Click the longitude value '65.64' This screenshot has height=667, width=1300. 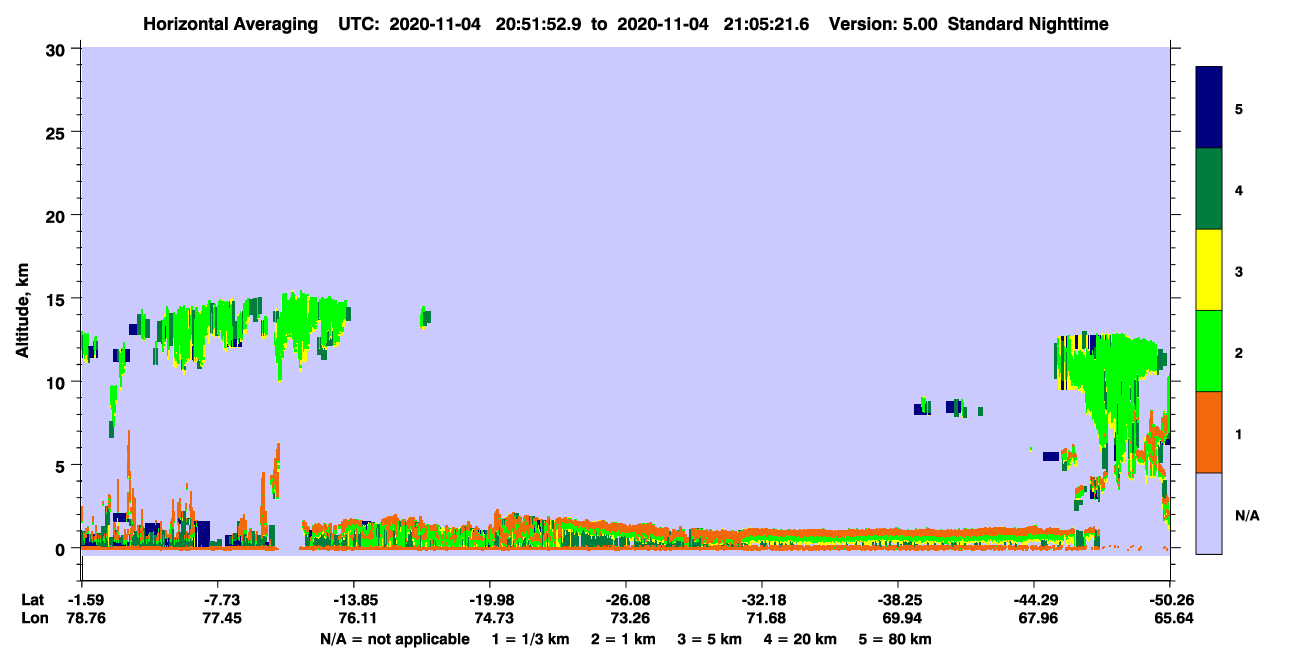1174,618
